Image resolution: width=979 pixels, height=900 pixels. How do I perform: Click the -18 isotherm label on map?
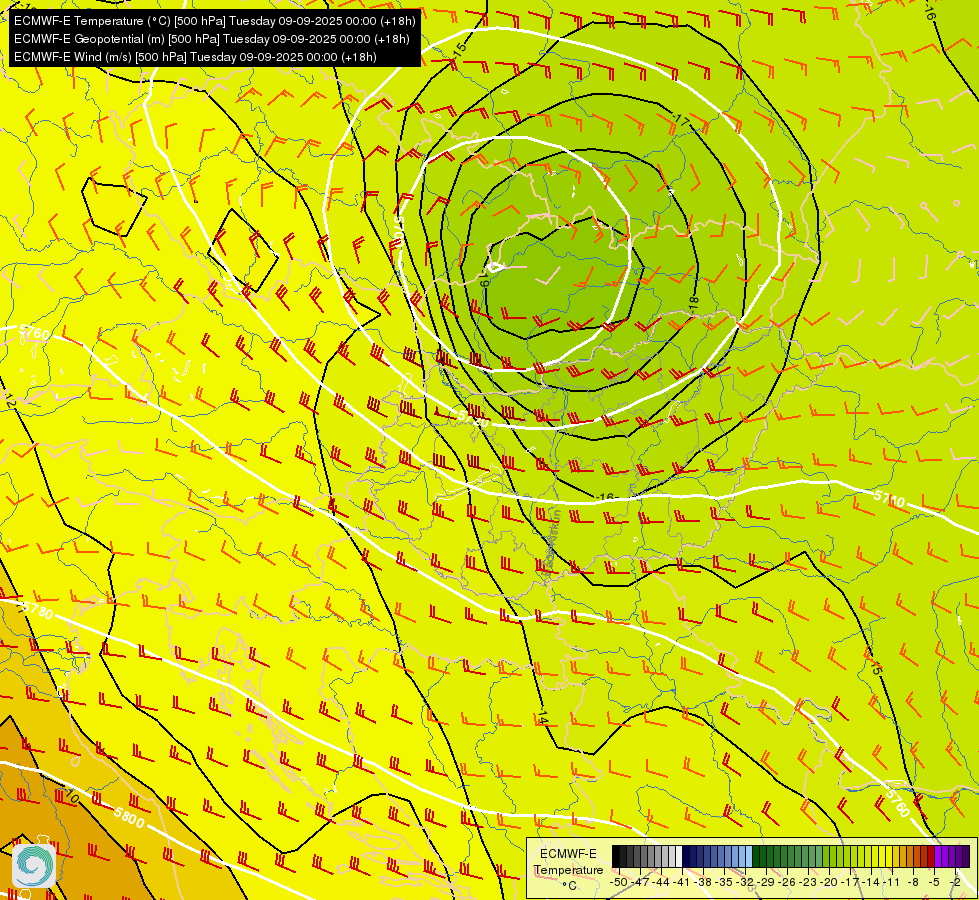(x=693, y=304)
